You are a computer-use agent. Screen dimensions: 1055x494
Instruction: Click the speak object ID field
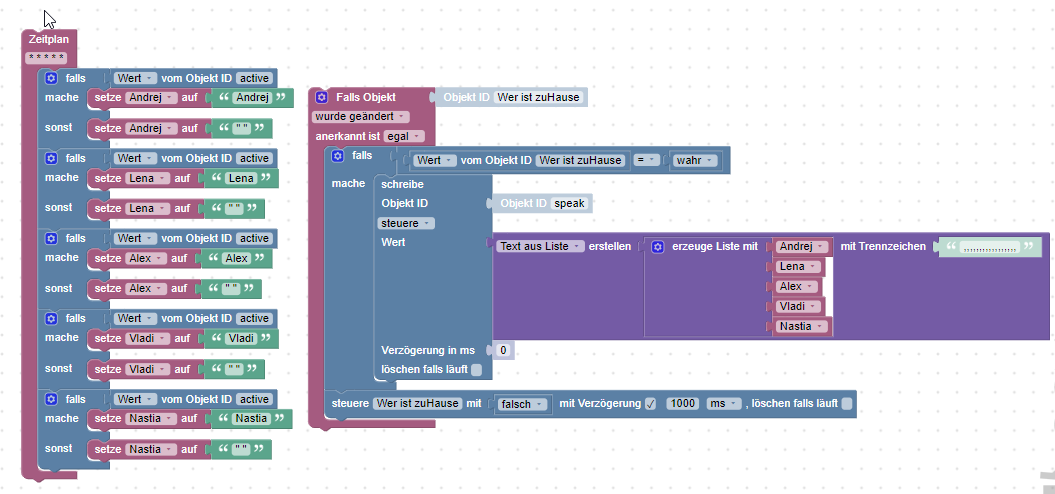(571, 203)
